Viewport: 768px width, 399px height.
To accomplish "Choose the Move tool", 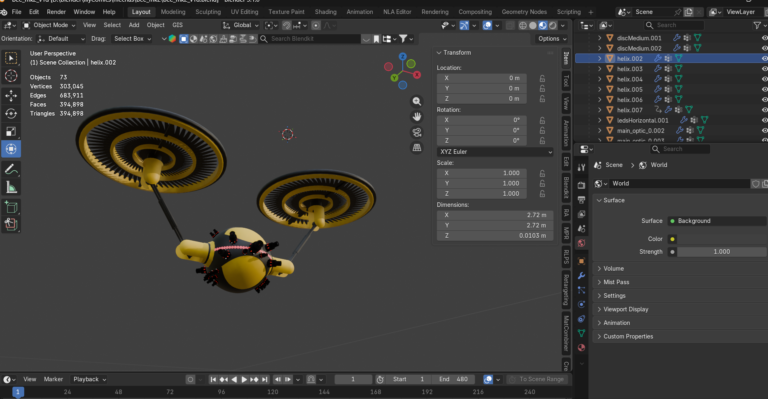I will click(x=11, y=96).
